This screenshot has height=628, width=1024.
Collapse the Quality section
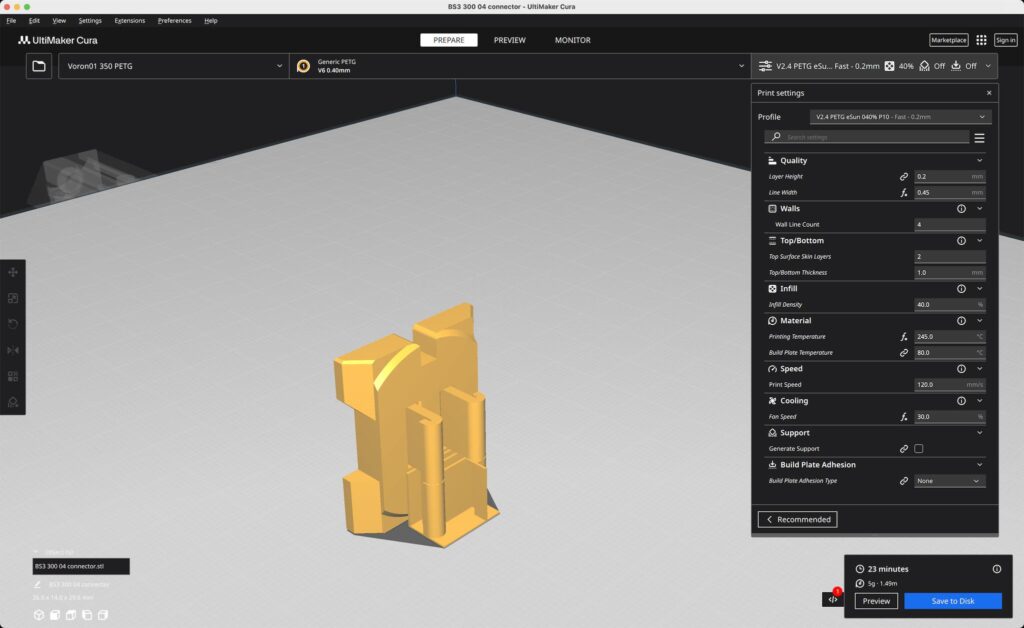pos(980,161)
